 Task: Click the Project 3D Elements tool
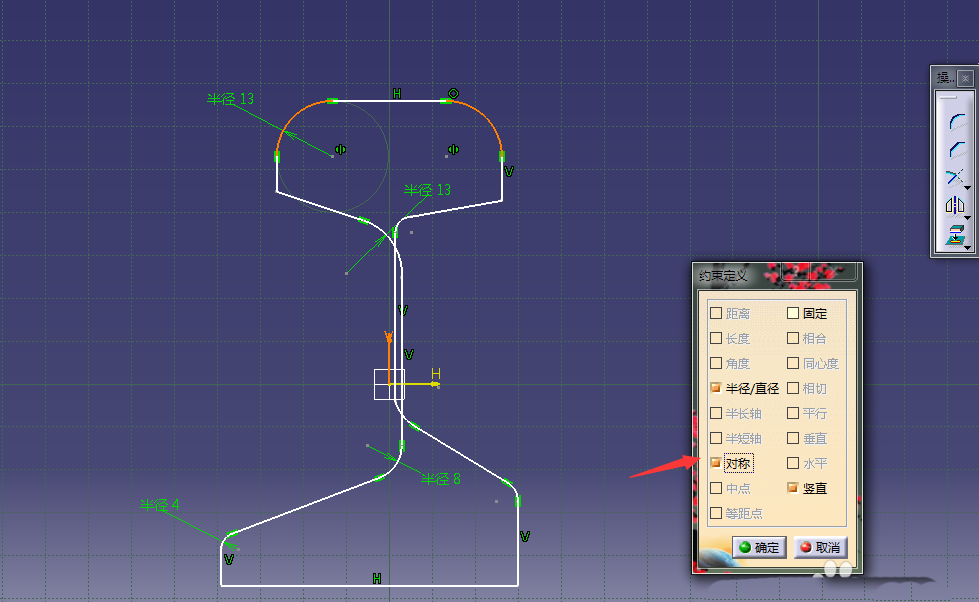(x=954, y=236)
